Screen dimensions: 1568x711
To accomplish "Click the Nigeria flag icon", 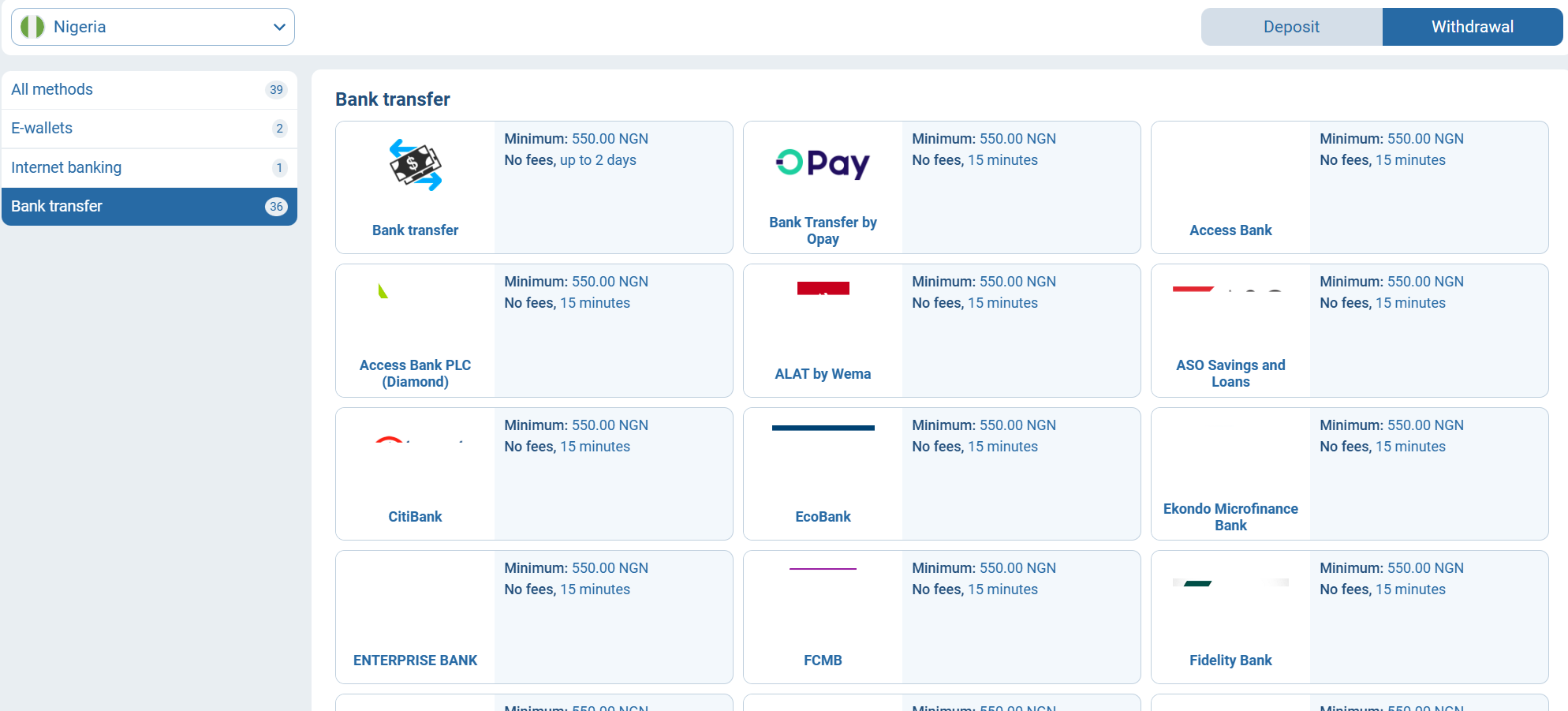I will (32, 26).
